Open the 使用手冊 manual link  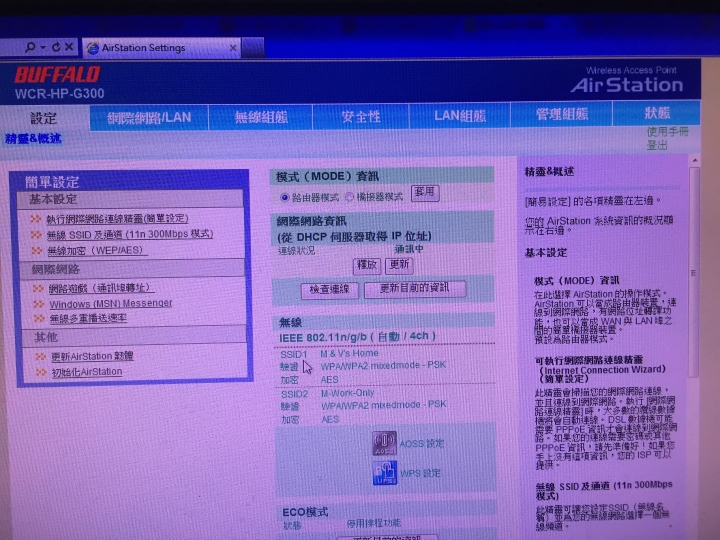coord(668,132)
